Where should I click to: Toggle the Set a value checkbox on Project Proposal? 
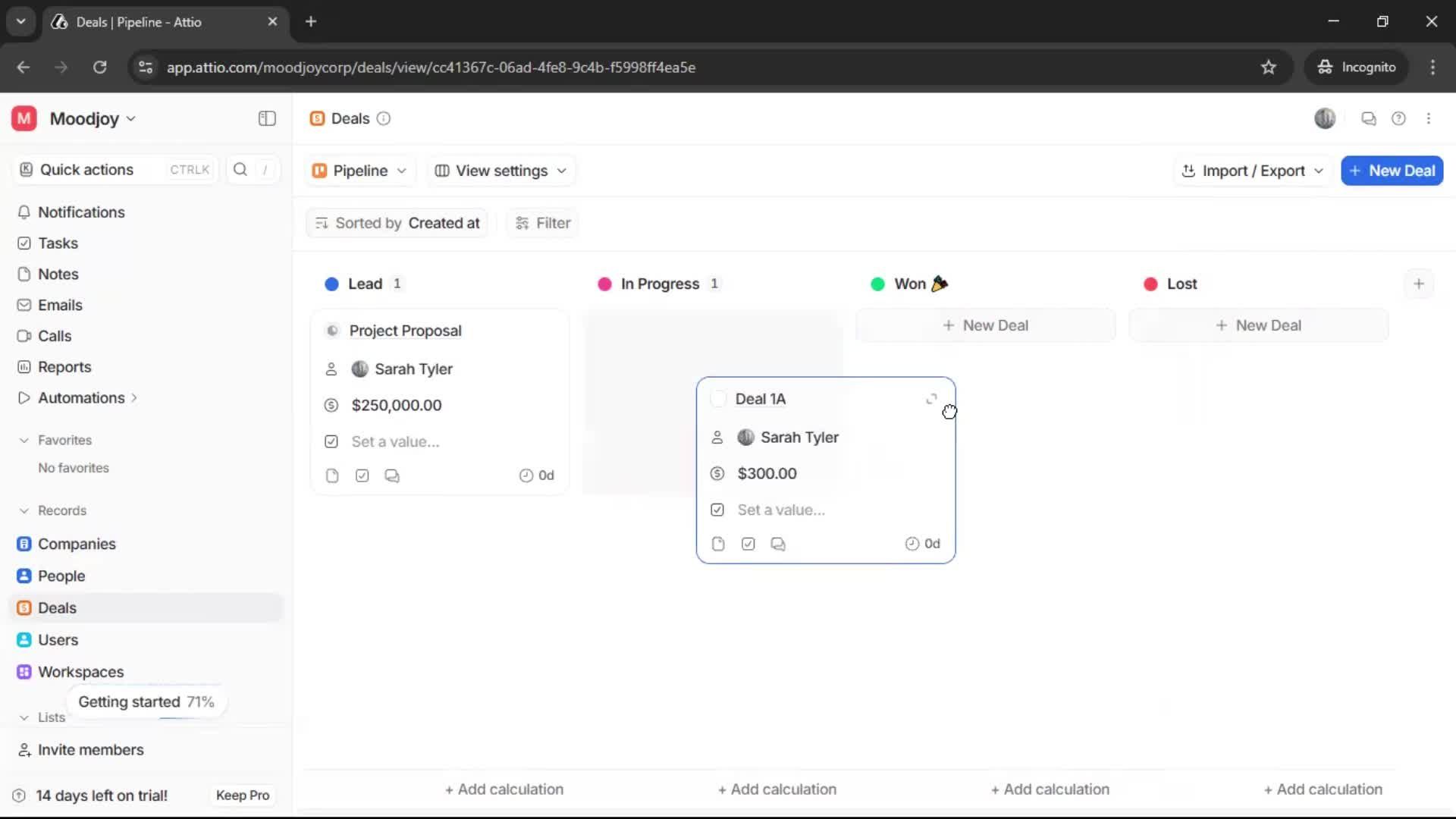point(331,441)
